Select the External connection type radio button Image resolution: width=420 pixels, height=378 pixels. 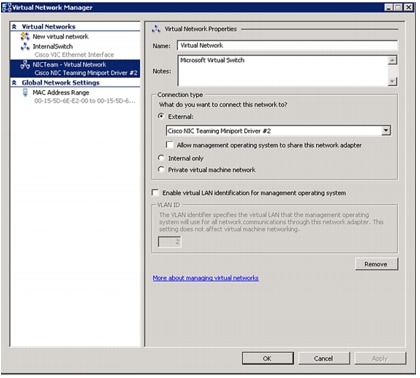(161, 116)
